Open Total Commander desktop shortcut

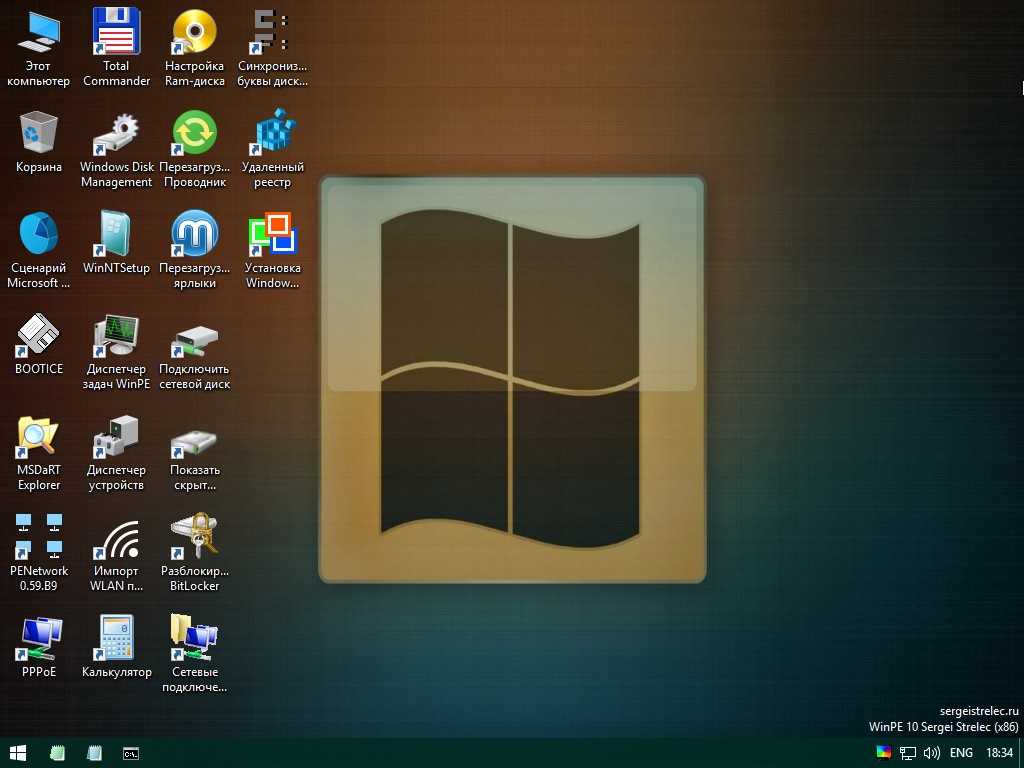tap(116, 33)
